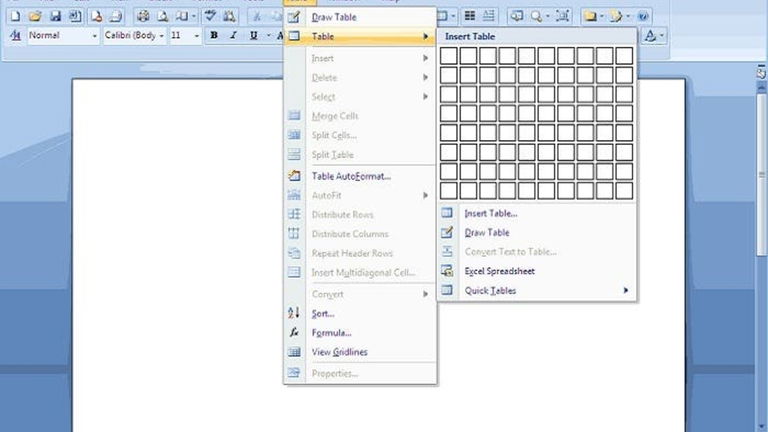Click the Help question mark icon
This screenshot has height=432, width=768.
(643, 16)
